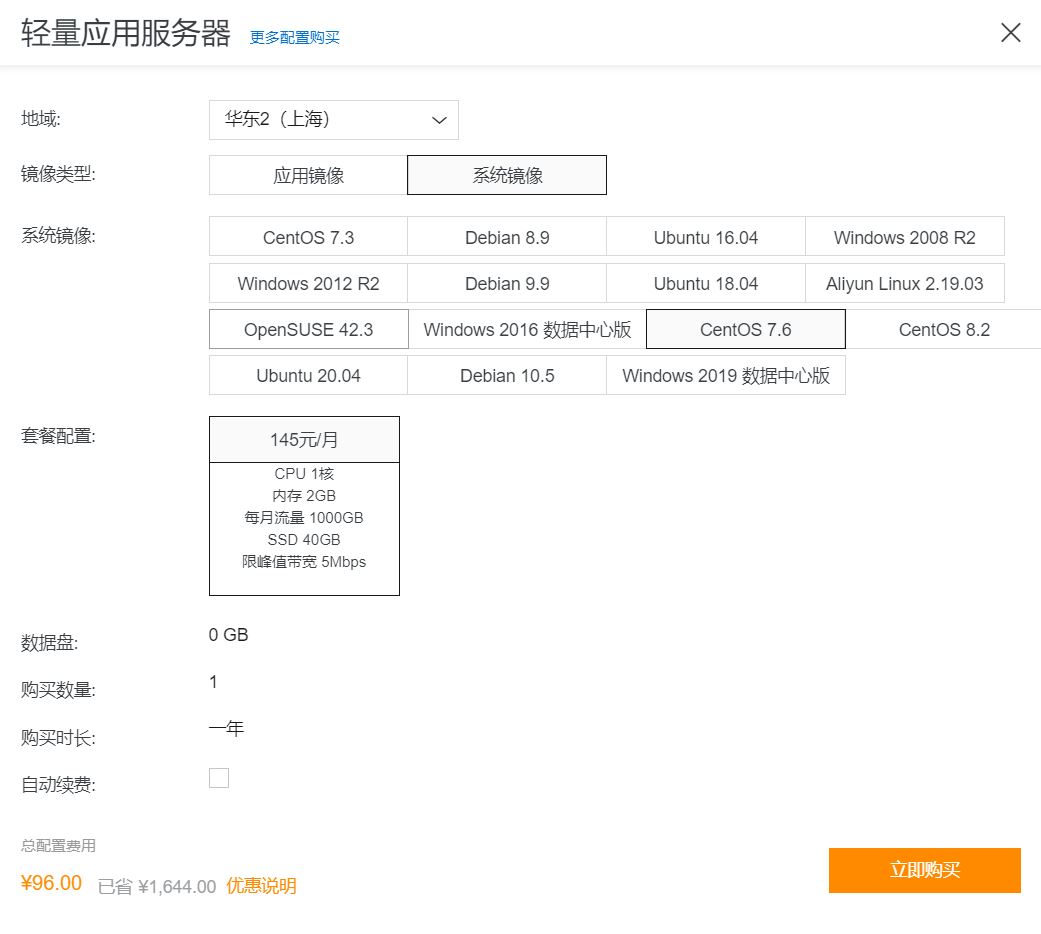This screenshot has width=1041, height=934.
Task: Enable the 自动续费 checkbox
Action: 219,778
